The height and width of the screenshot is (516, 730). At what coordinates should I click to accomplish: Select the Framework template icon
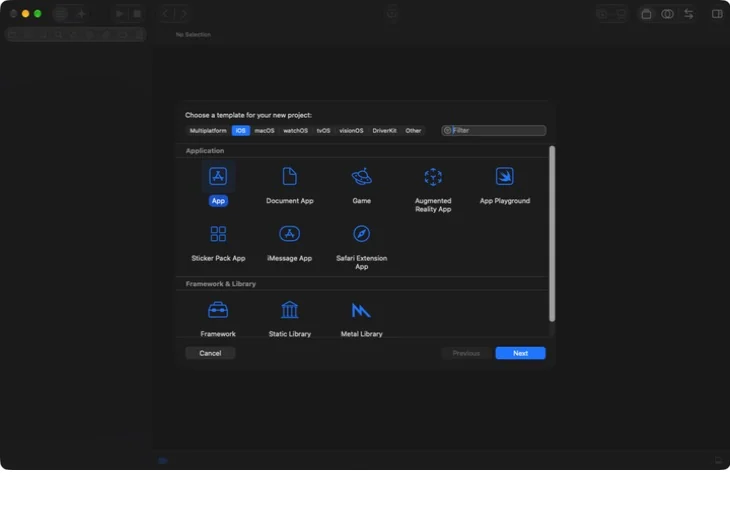pyautogui.click(x=218, y=310)
